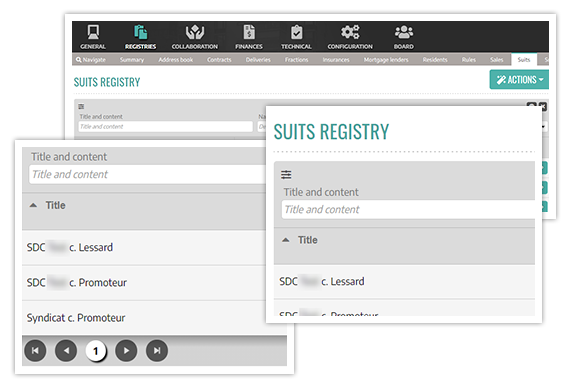
Task: Select the Suits tab
Action: [x=524, y=60]
